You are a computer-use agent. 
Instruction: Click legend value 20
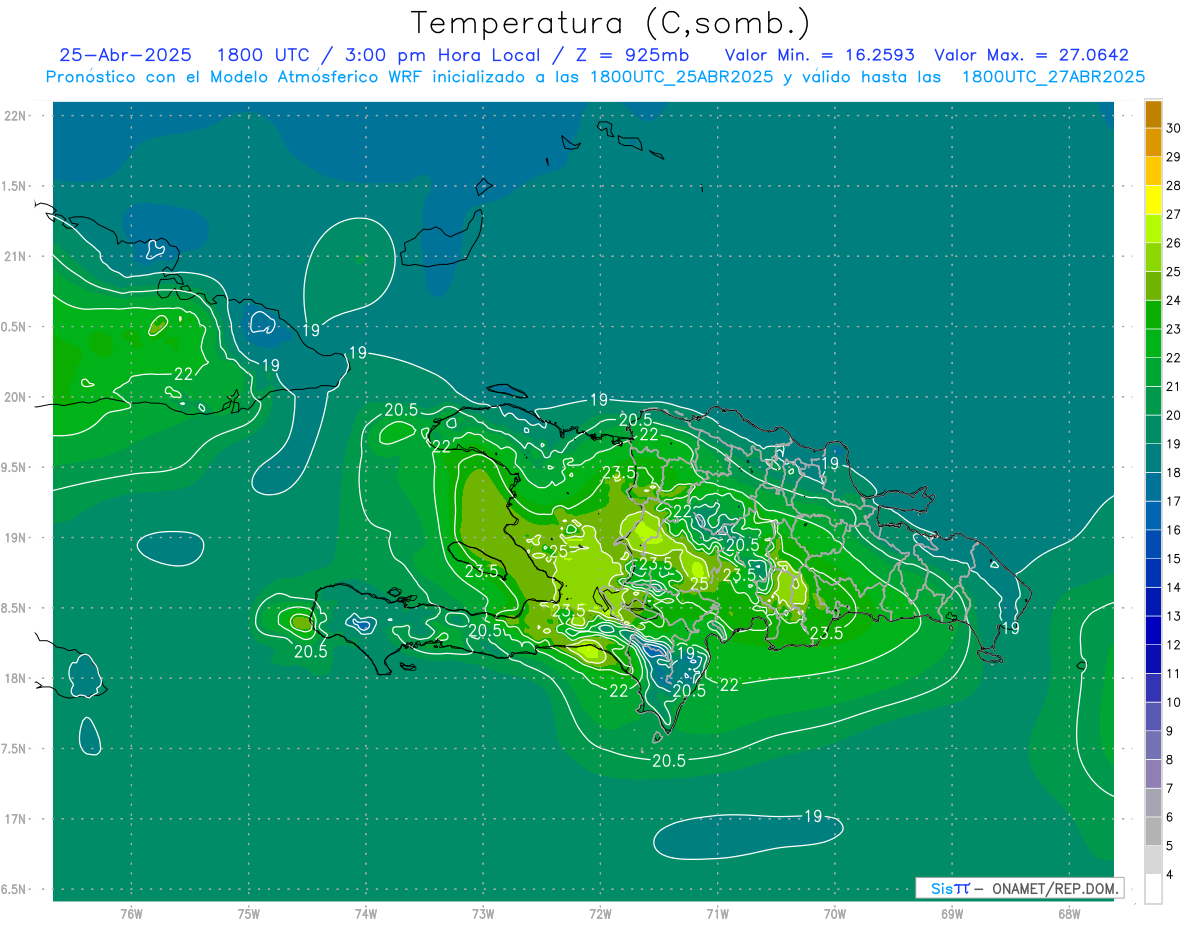point(1174,415)
